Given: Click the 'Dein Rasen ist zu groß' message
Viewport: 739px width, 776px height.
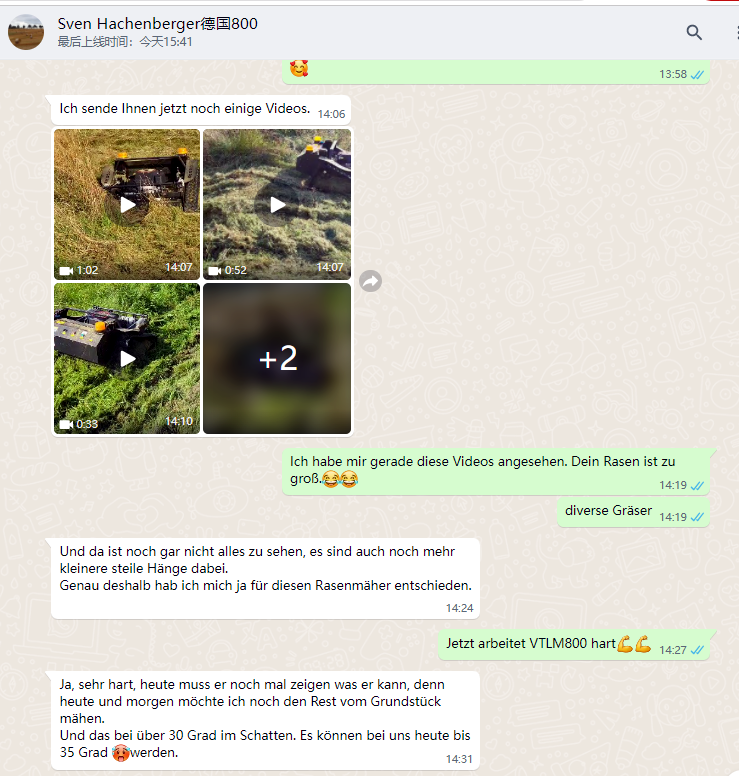Looking at the screenshot, I should tap(495, 472).
